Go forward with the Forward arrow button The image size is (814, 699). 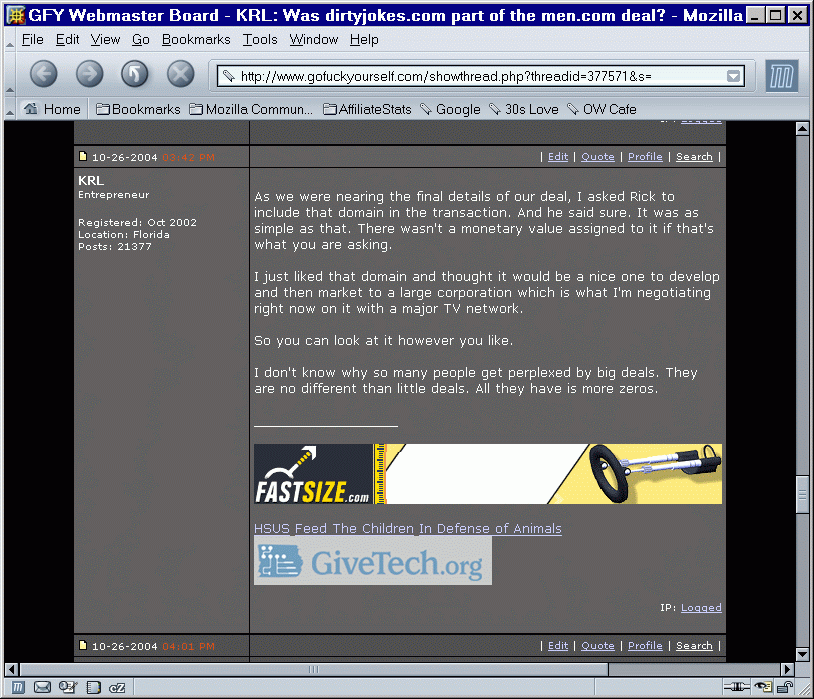tap(89, 74)
